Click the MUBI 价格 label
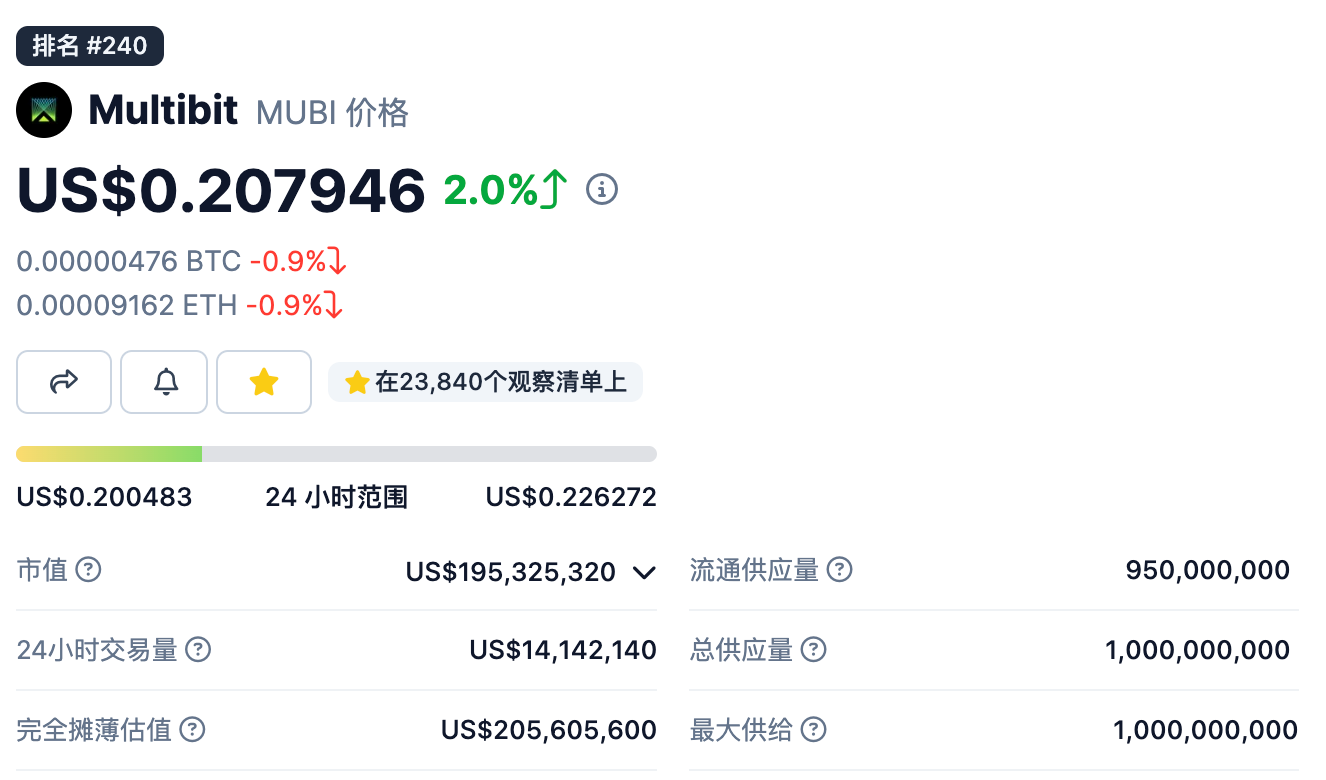The height and width of the screenshot is (780, 1326). [x=331, y=112]
